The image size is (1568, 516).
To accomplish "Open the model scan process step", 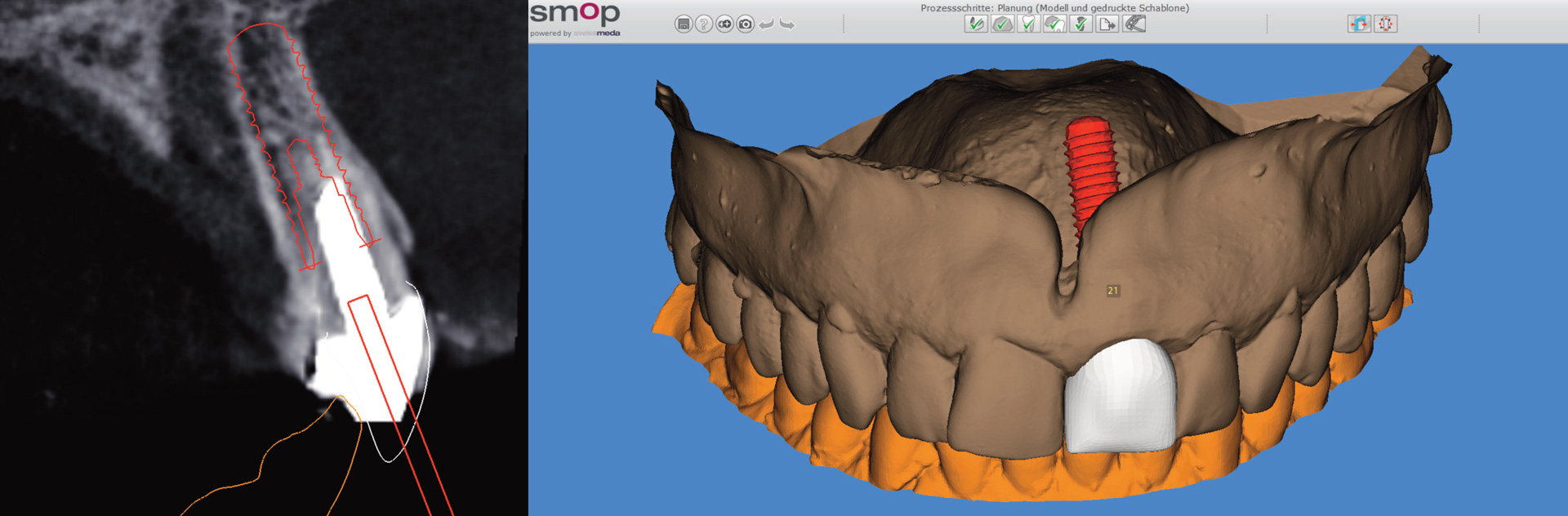I will pyautogui.click(x=1002, y=24).
